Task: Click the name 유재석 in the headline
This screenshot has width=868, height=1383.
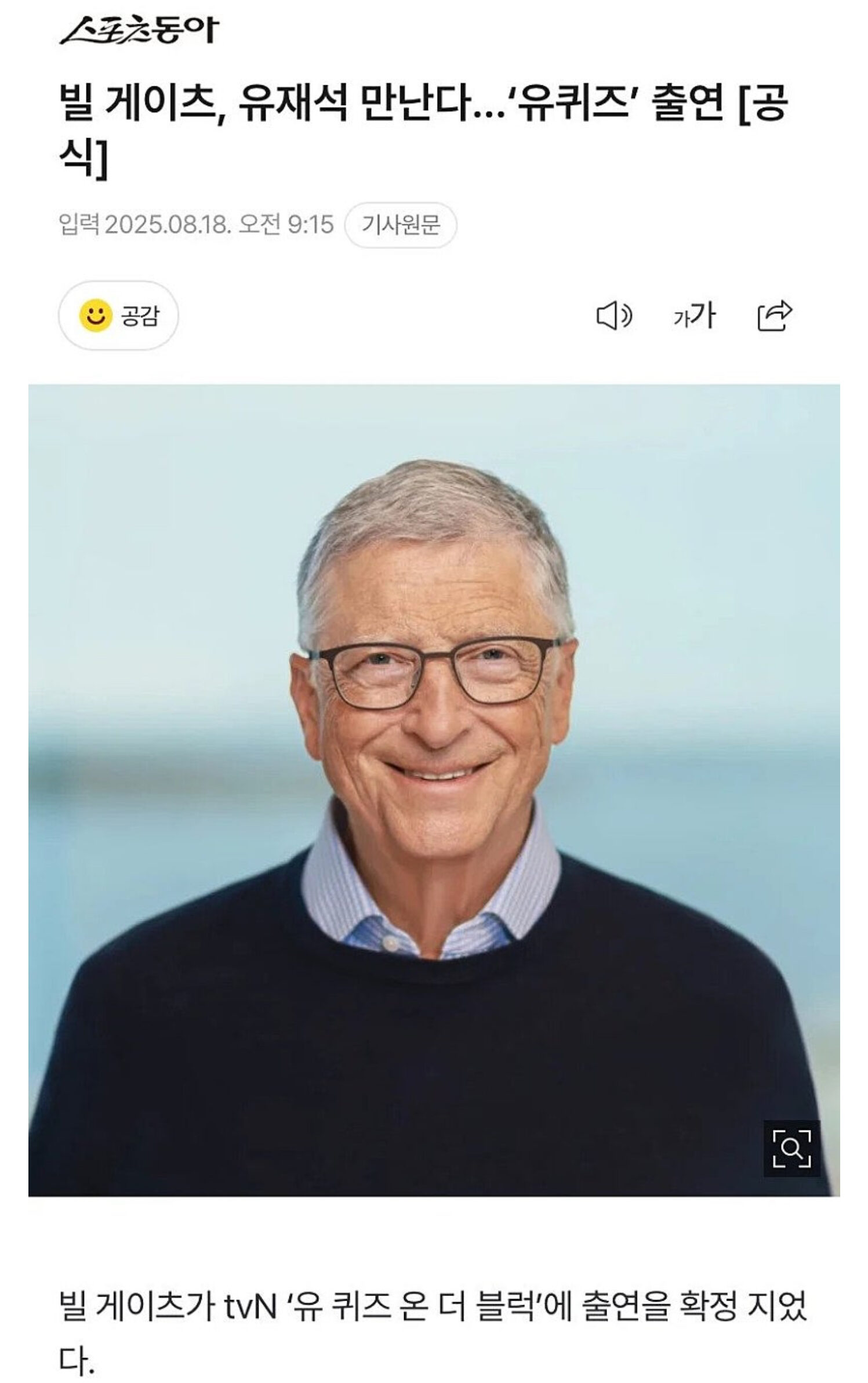Action: (293, 105)
